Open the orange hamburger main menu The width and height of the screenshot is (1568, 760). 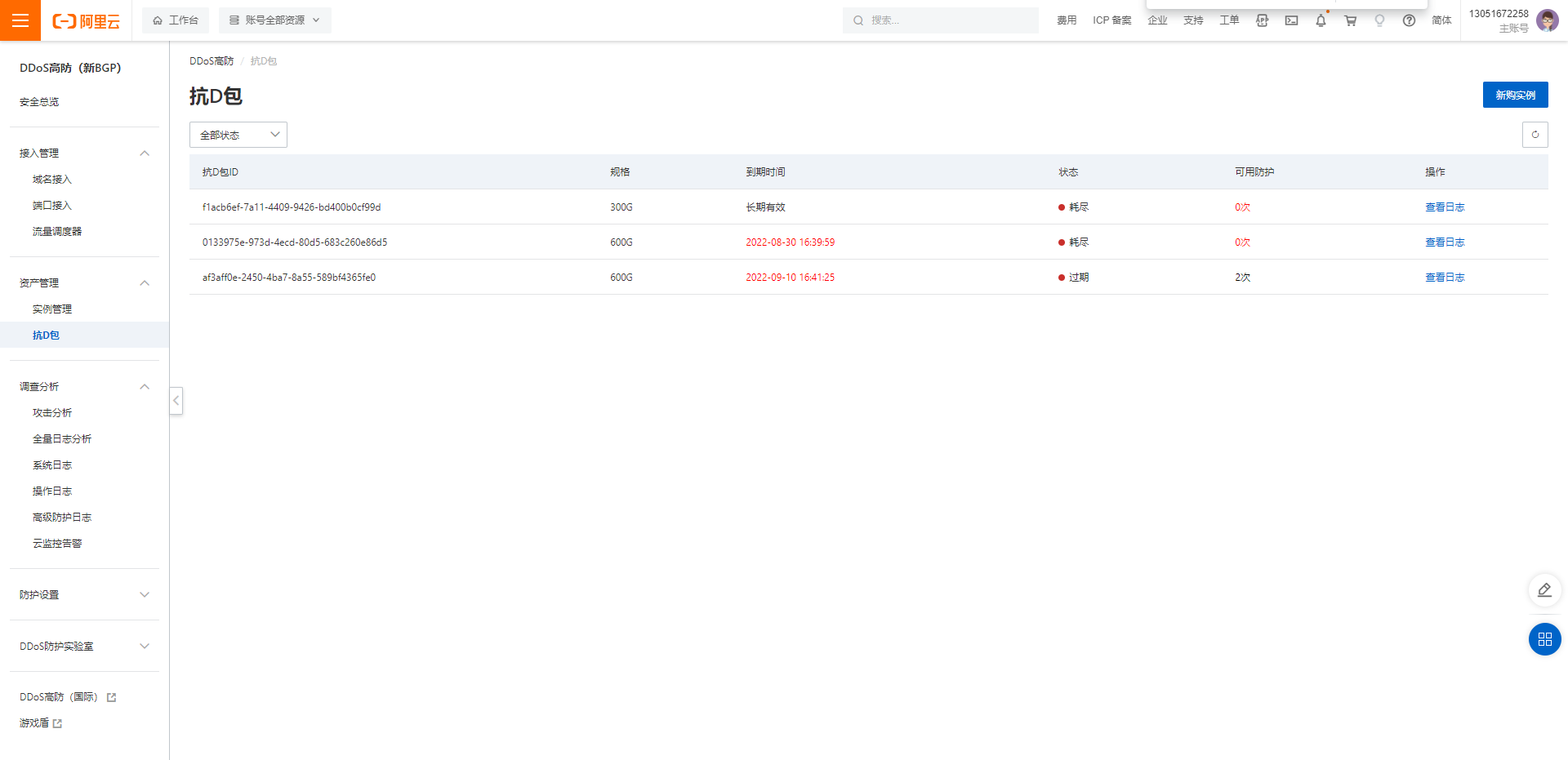click(x=20, y=20)
